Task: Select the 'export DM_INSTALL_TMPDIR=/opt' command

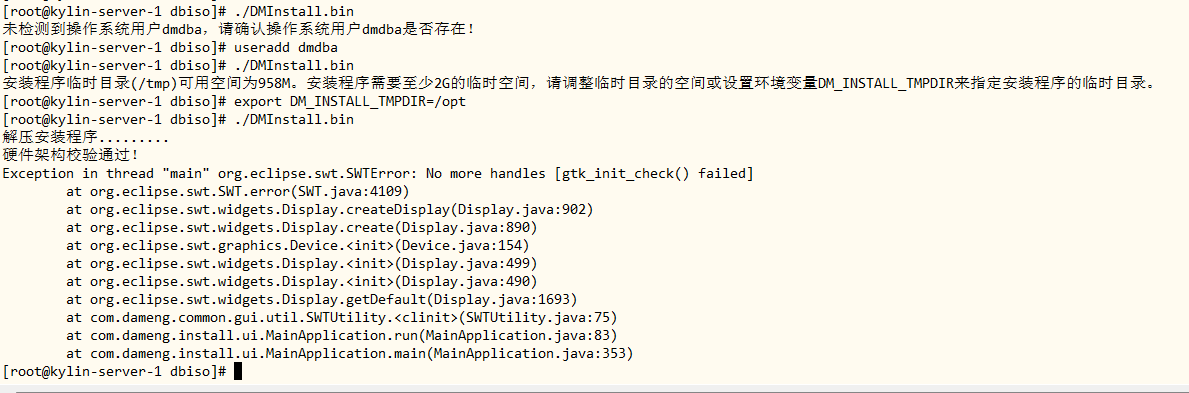Action: coord(350,101)
